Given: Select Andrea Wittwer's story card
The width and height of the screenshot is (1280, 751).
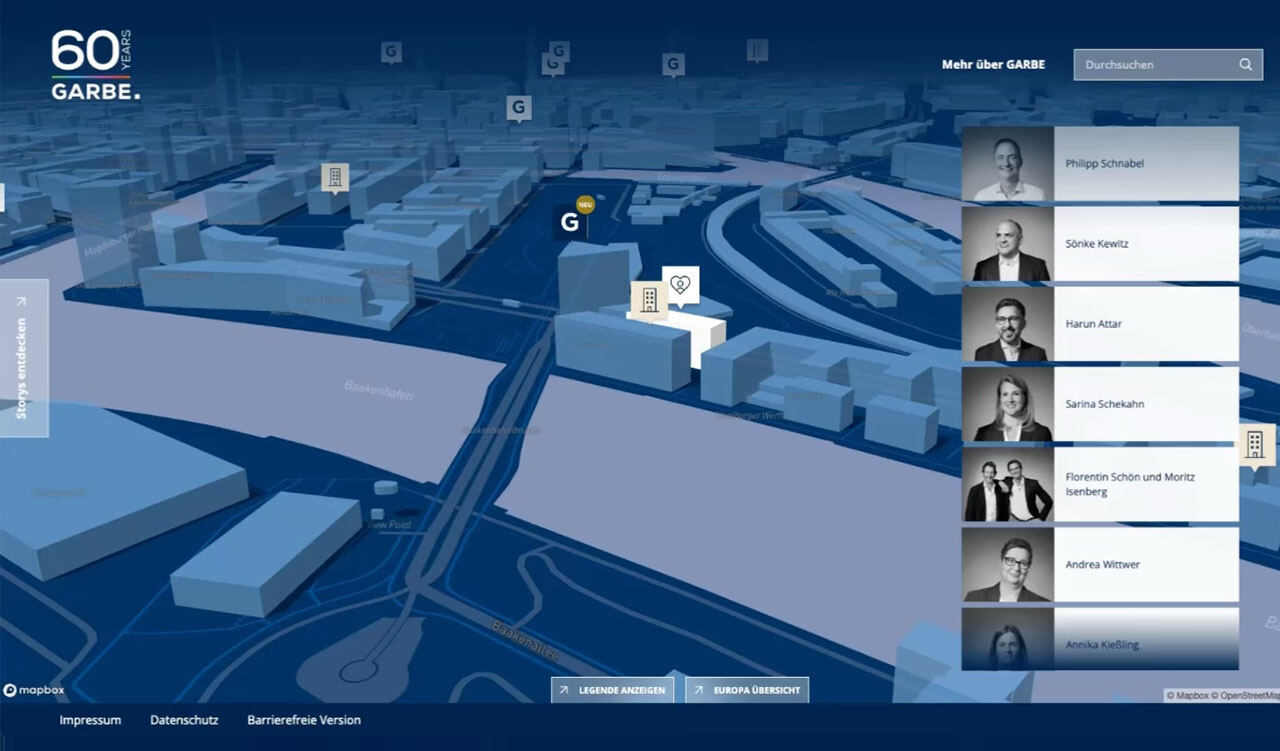Looking at the screenshot, I should pyautogui.click(x=1100, y=565).
